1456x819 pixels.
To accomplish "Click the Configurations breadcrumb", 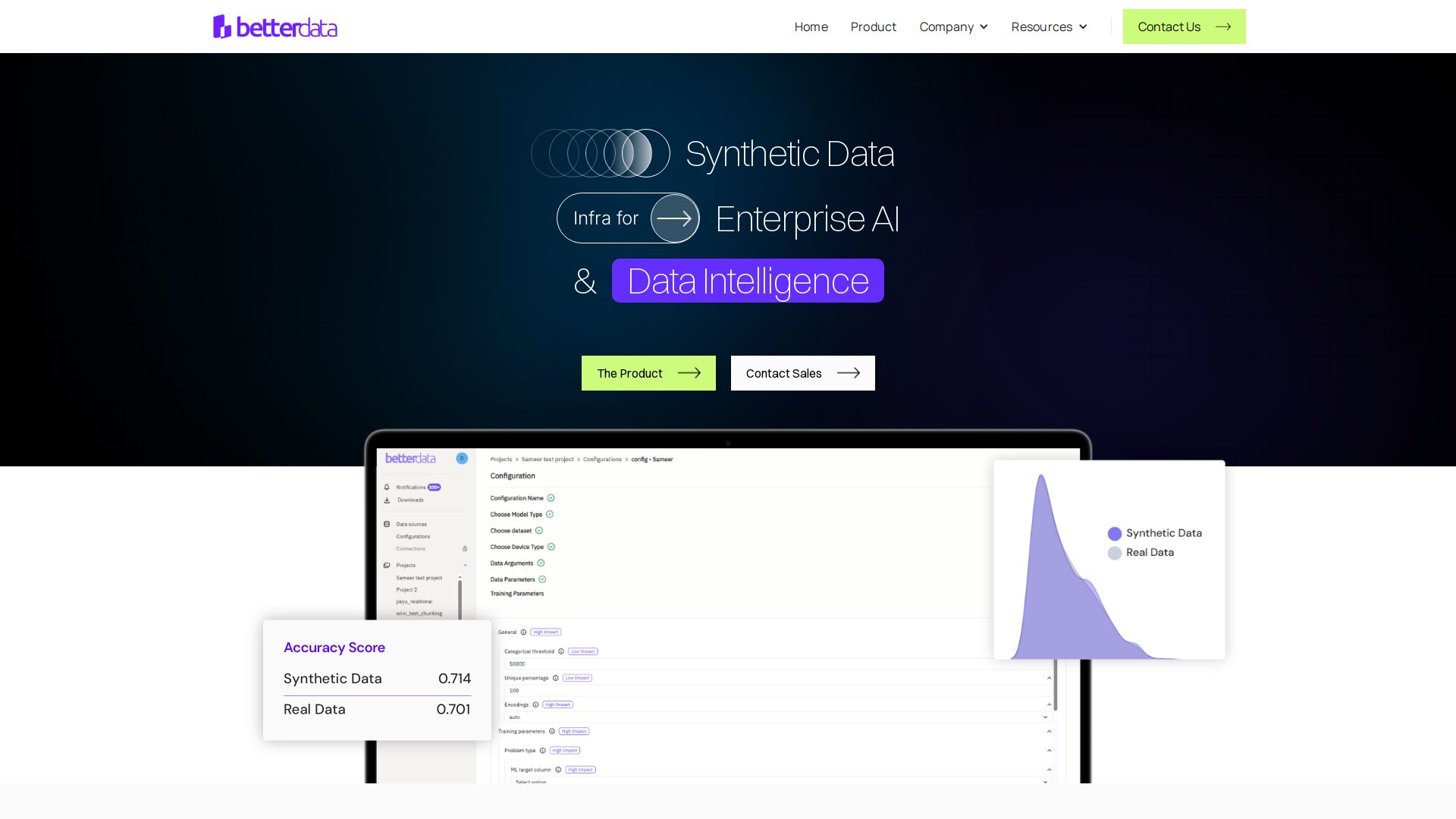I will click(x=602, y=460).
